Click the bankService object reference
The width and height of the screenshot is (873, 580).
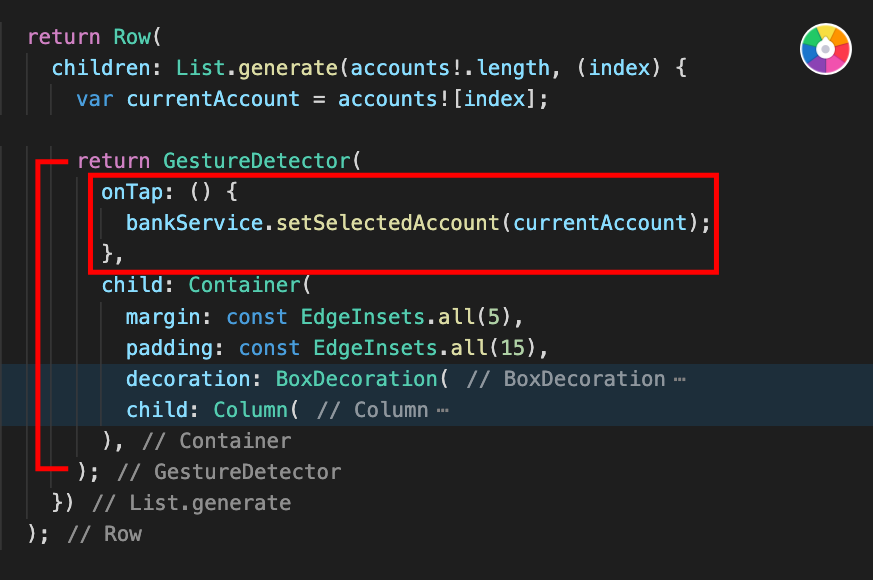(x=194, y=223)
